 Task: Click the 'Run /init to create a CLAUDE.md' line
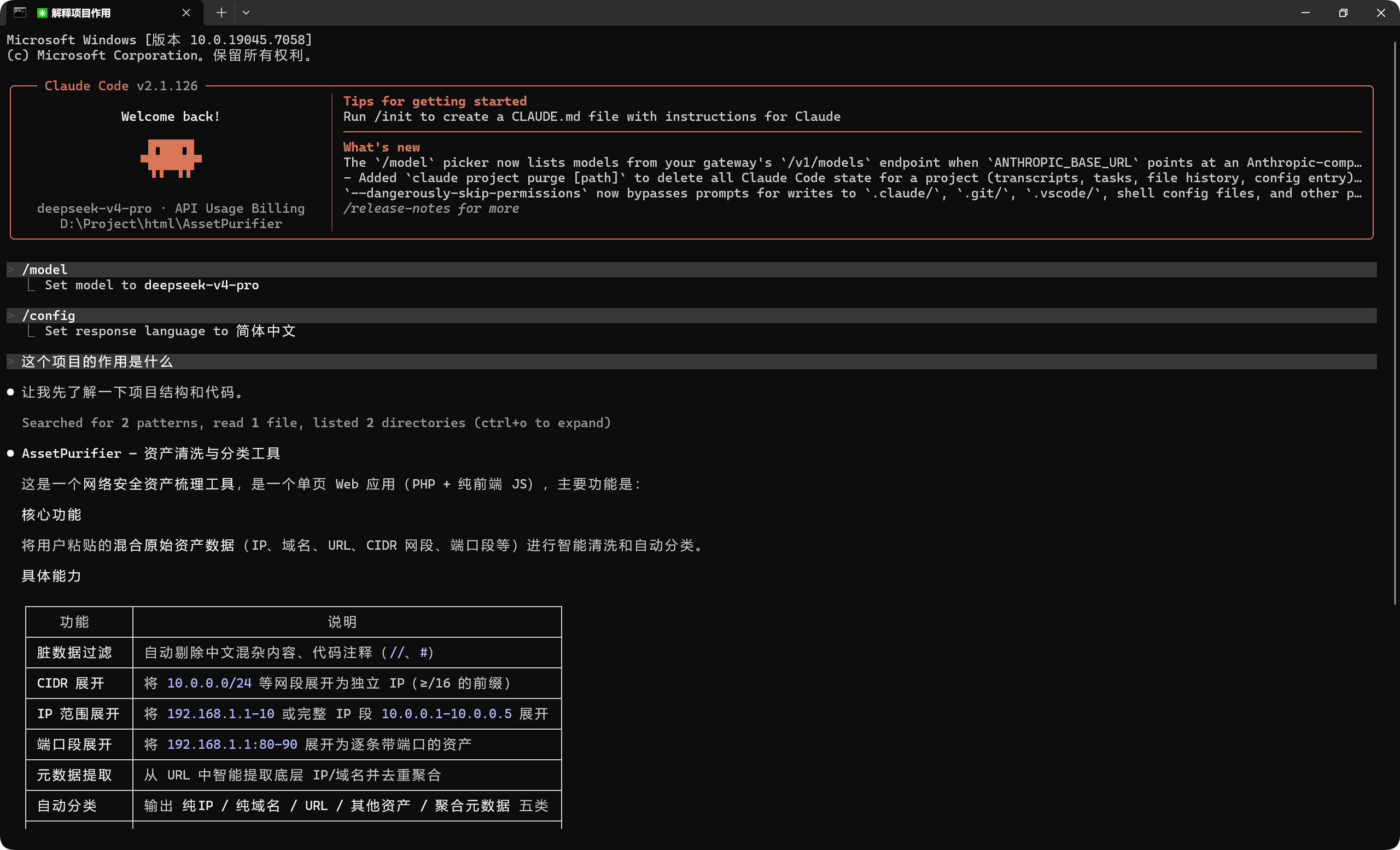point(592,117)
